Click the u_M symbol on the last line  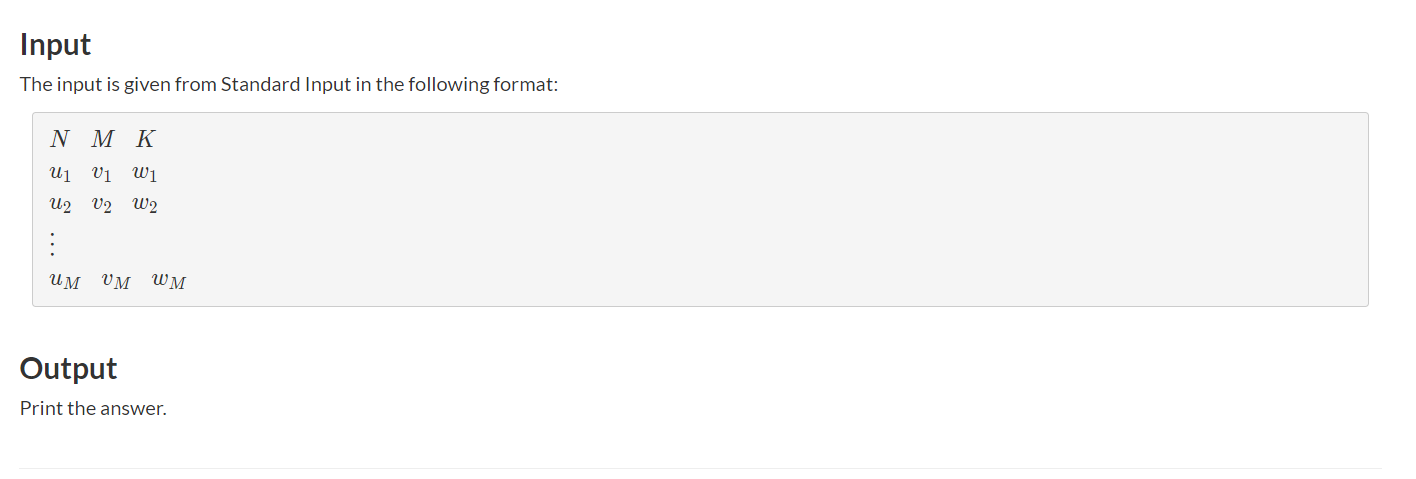click(64, 281)
